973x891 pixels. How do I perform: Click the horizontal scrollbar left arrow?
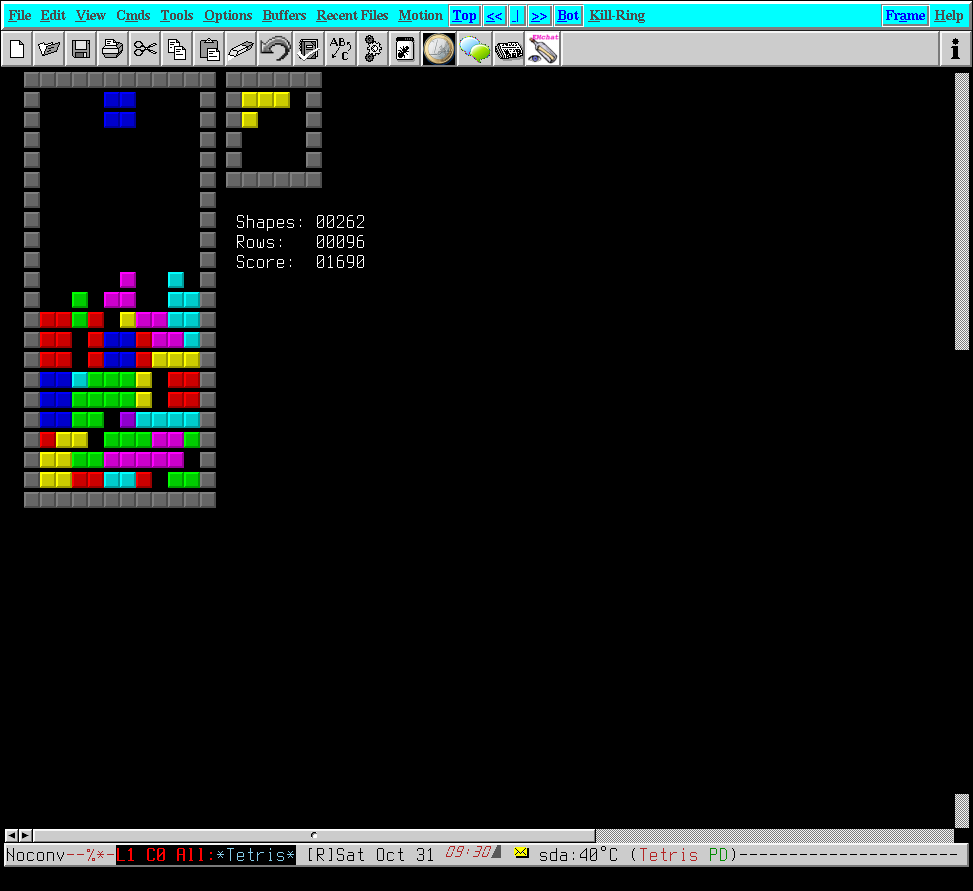[x=11, y=835]
